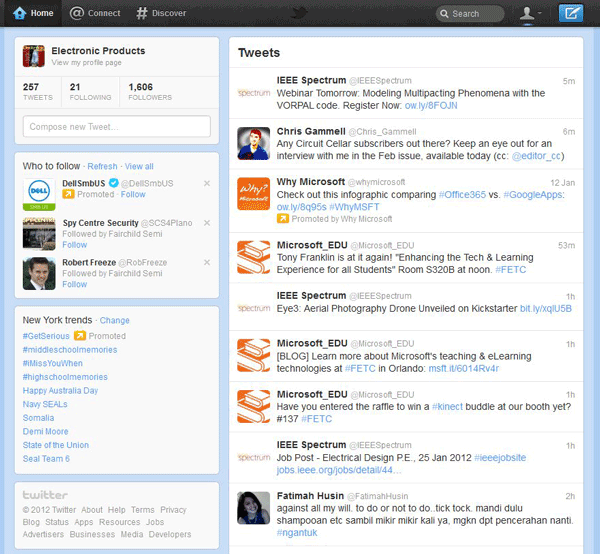This screenshot has width=600, height=554.
Task: Open the msft.it/6014Rv4r link
Action: point(464,368)
